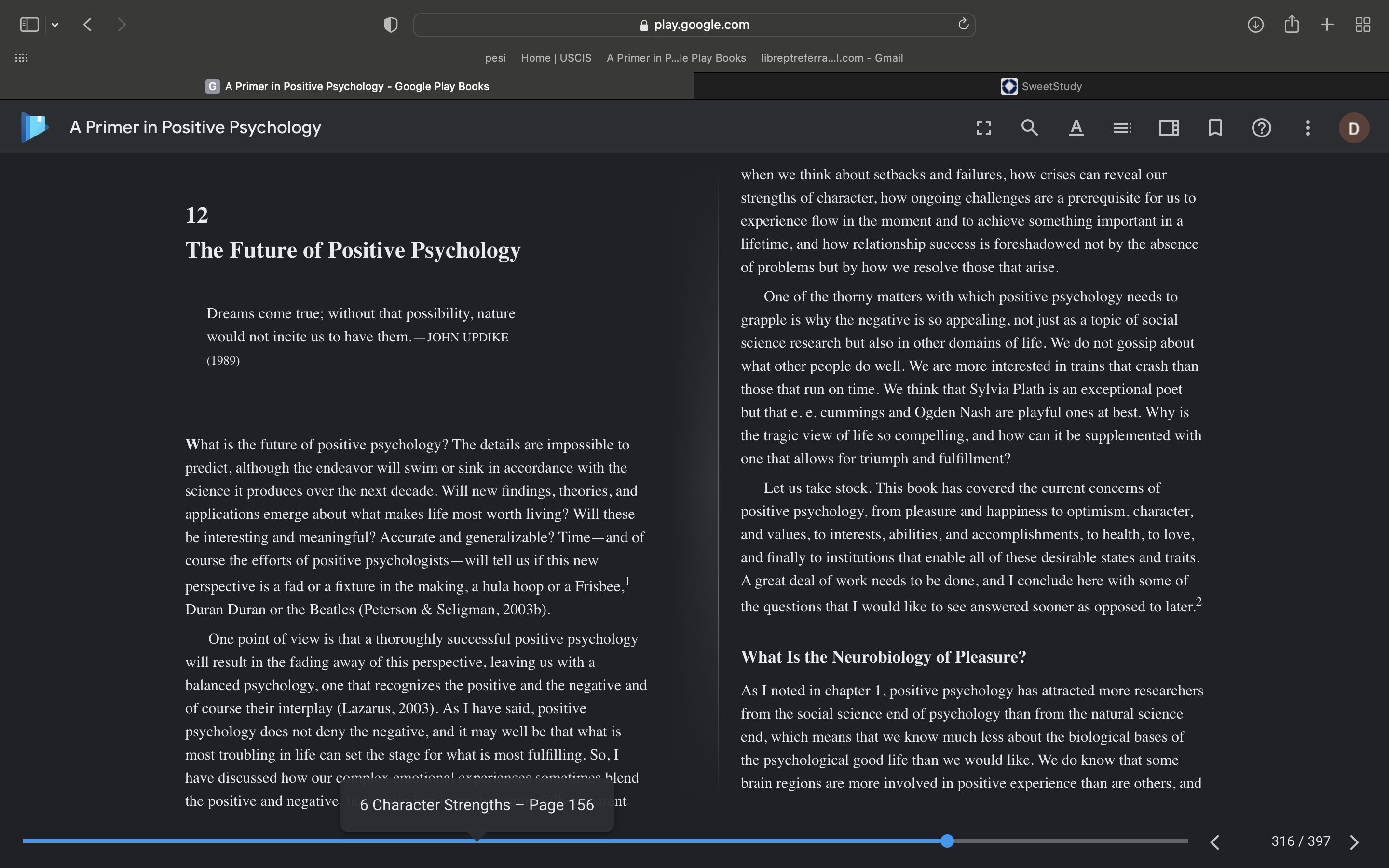1389x868 pixels.
Task: Open the privacy shield report
Action: pos(391,25)
